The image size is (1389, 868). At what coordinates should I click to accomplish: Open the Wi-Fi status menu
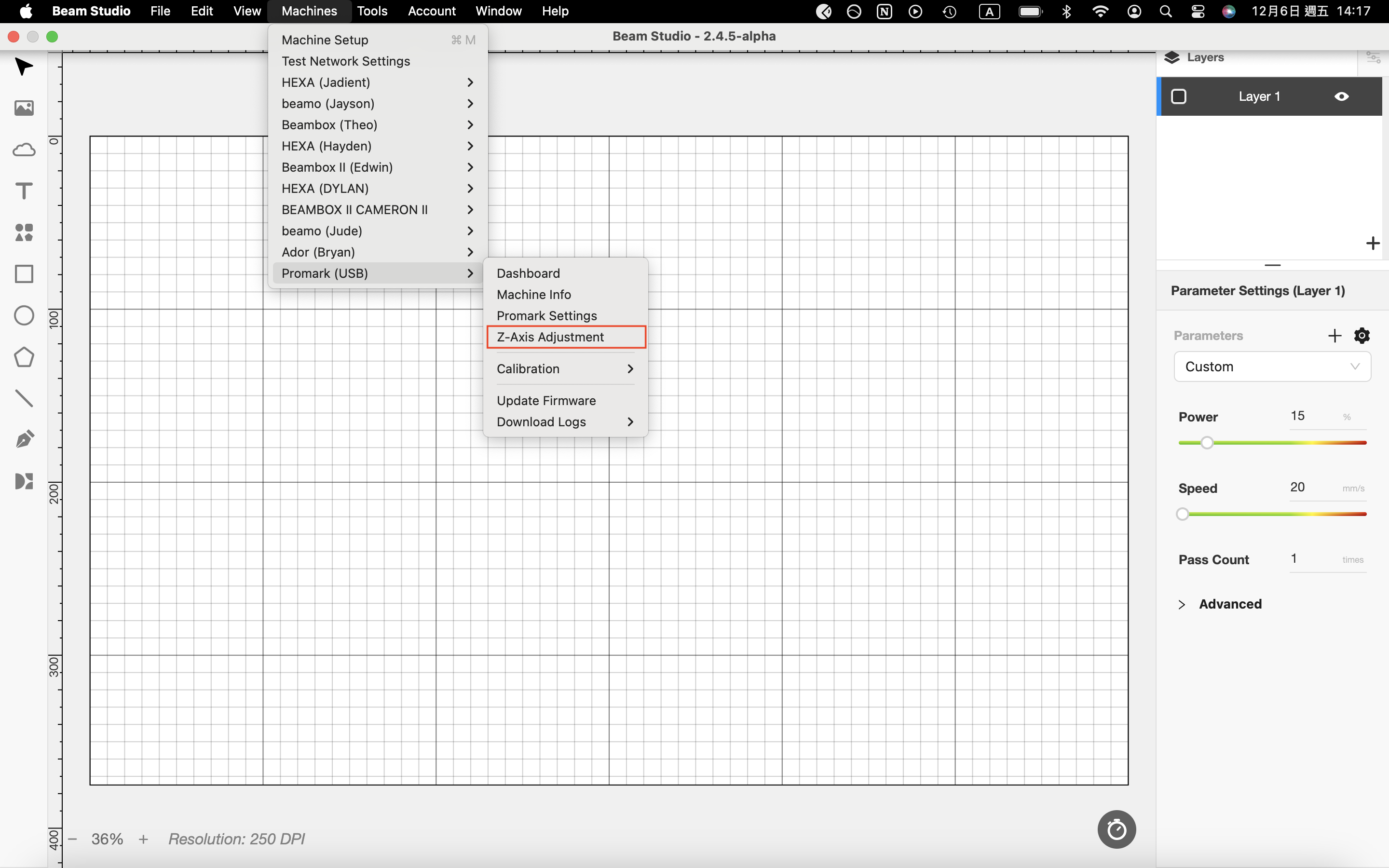point(1100,12)
